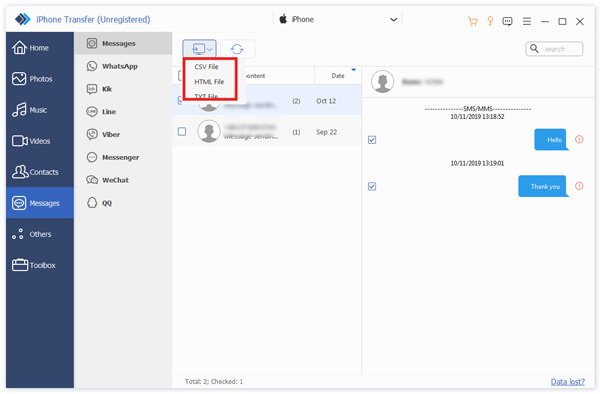Click the 10/11/2019 13:19:01 timestamp

(477, 163)
